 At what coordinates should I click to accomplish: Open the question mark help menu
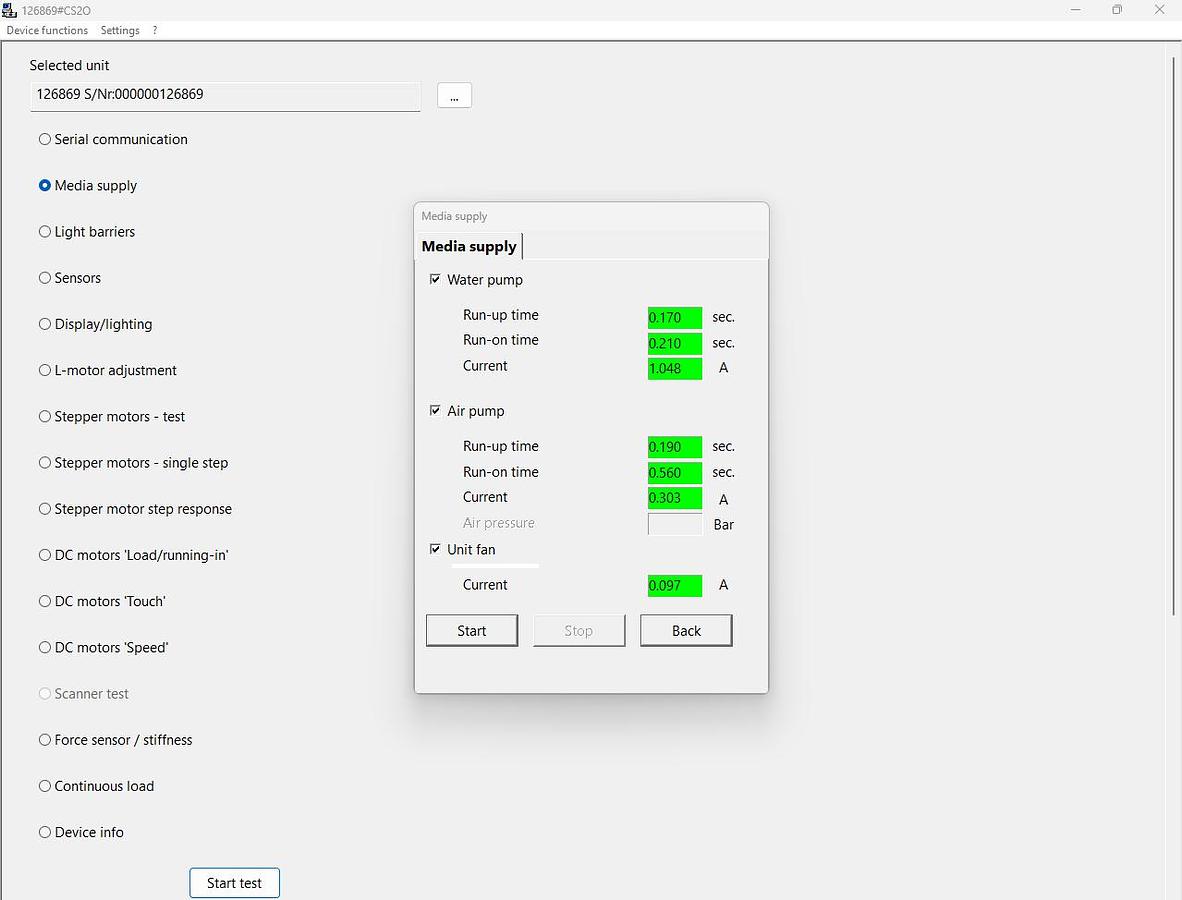155,30
